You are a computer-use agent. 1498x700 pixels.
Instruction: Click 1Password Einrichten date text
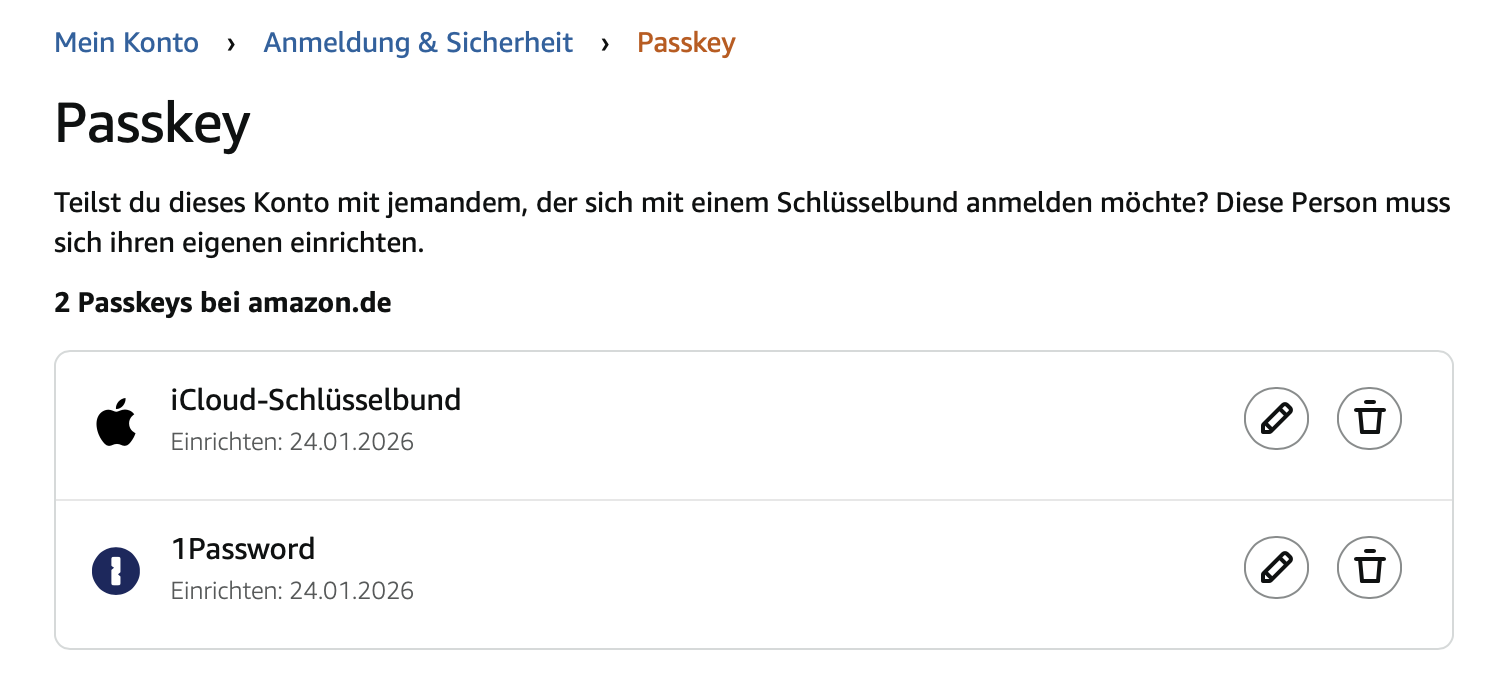pos(292,591)
